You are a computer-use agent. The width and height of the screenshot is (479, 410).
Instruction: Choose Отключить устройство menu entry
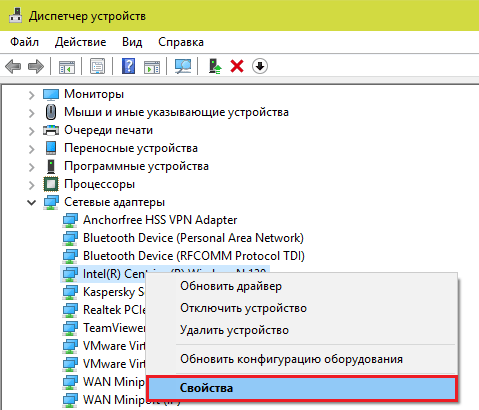(243, 308)
